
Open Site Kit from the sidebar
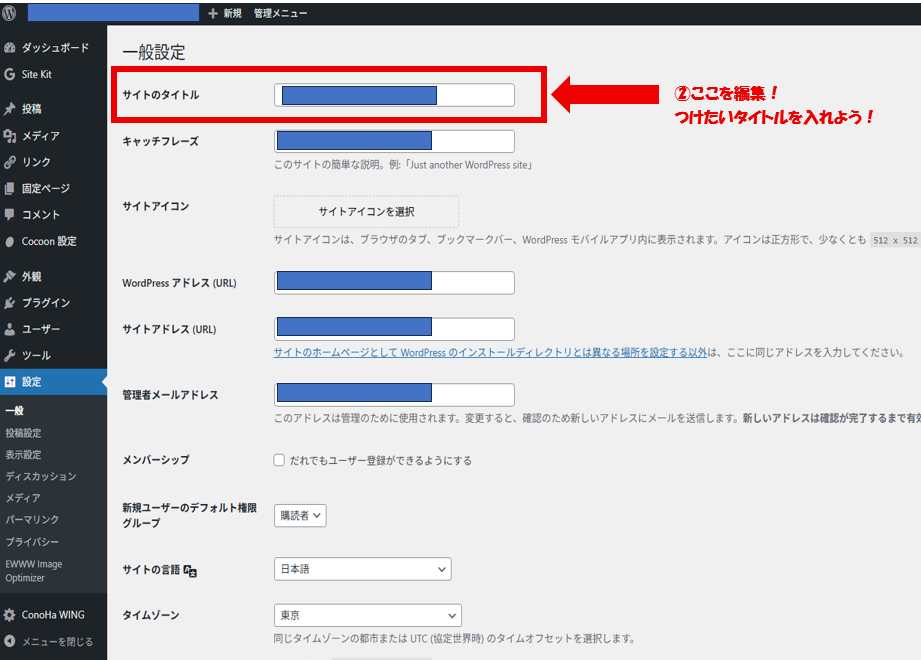coord(10,74)
